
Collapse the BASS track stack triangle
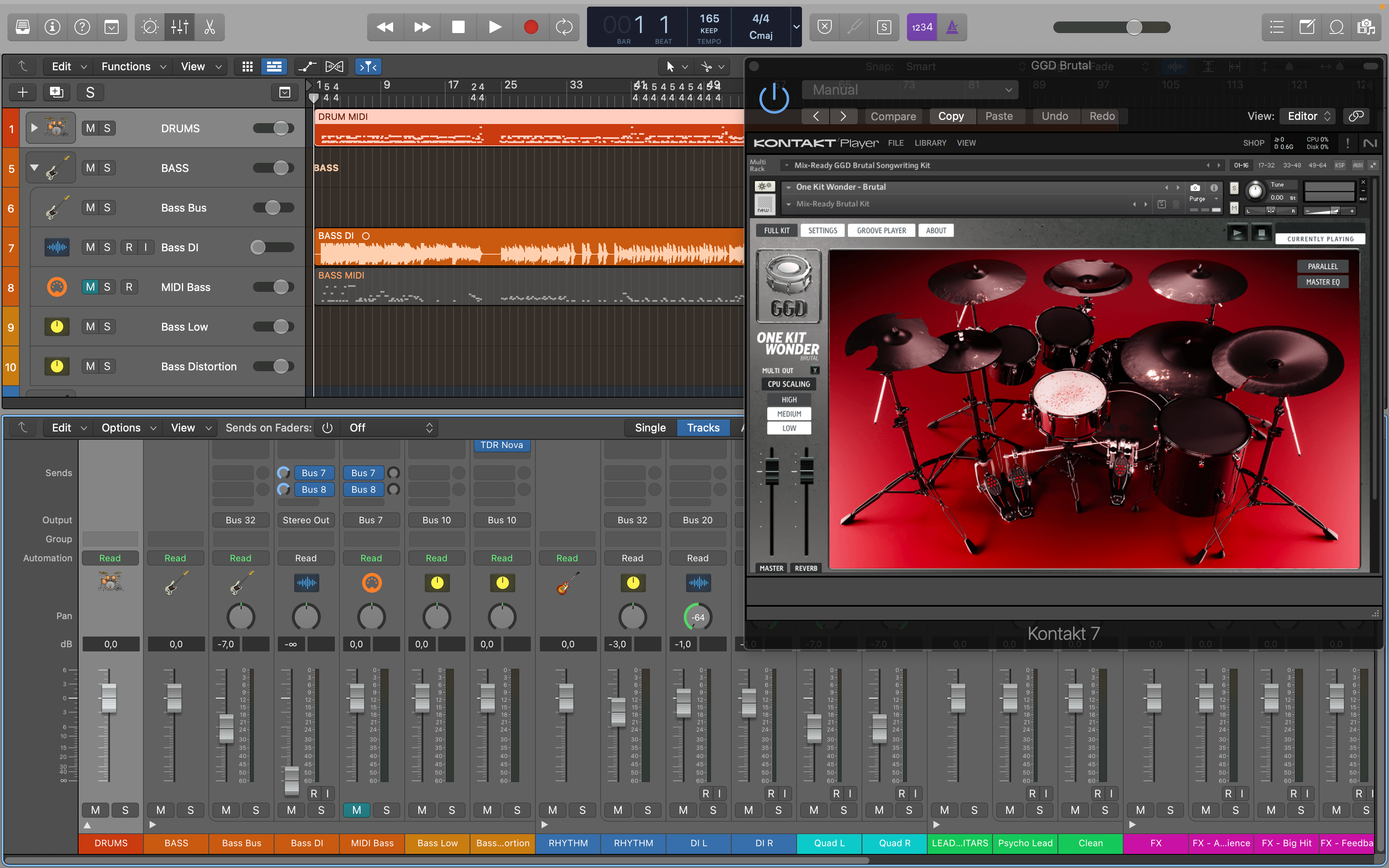[x=34, y=168]
